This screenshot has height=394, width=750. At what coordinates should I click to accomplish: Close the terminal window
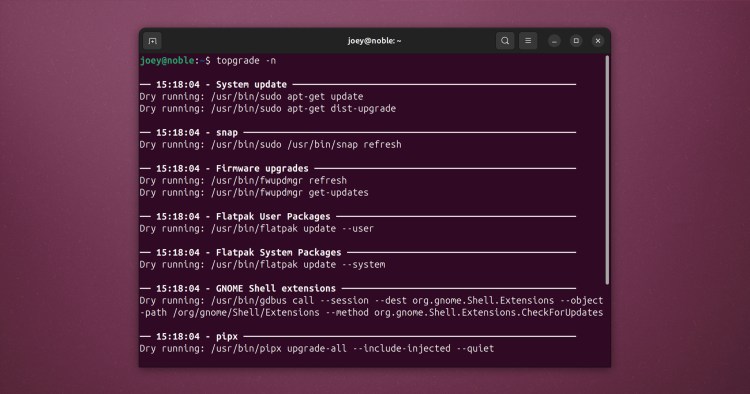598,41
